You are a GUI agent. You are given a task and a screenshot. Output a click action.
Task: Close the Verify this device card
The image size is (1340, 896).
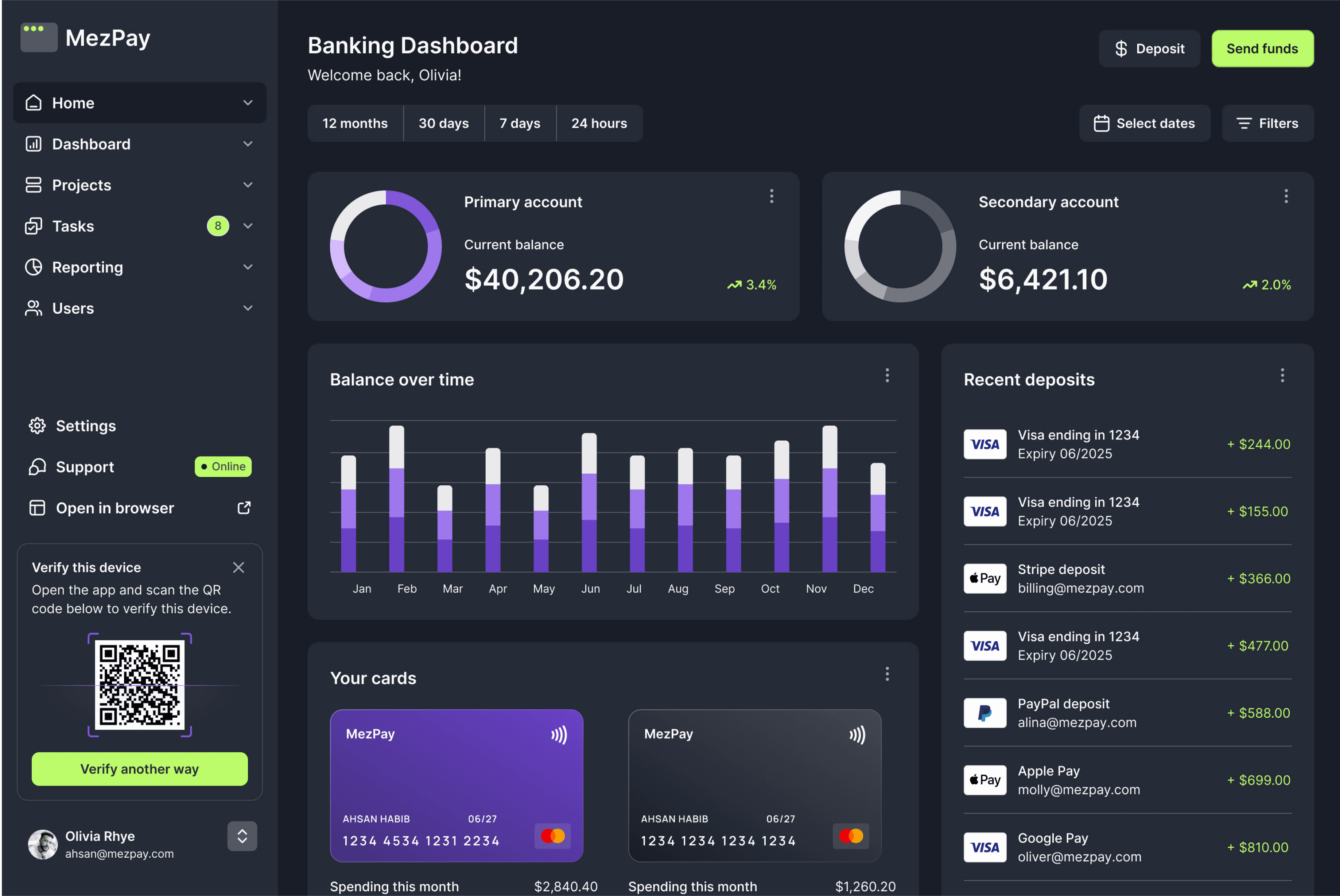pos(239,567)
